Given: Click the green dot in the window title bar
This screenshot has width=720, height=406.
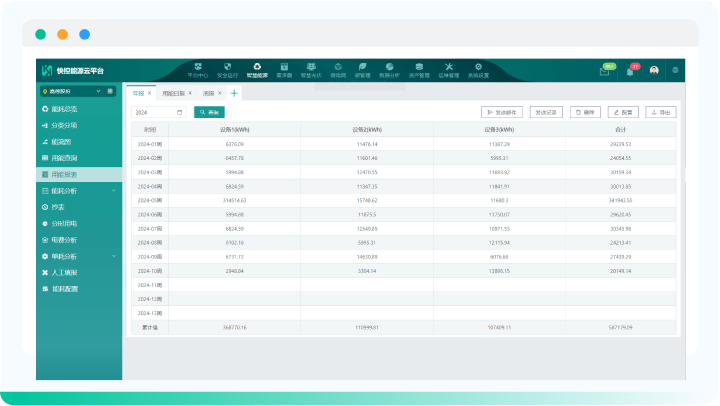Looking at the screenshot, I should (40, 34).
